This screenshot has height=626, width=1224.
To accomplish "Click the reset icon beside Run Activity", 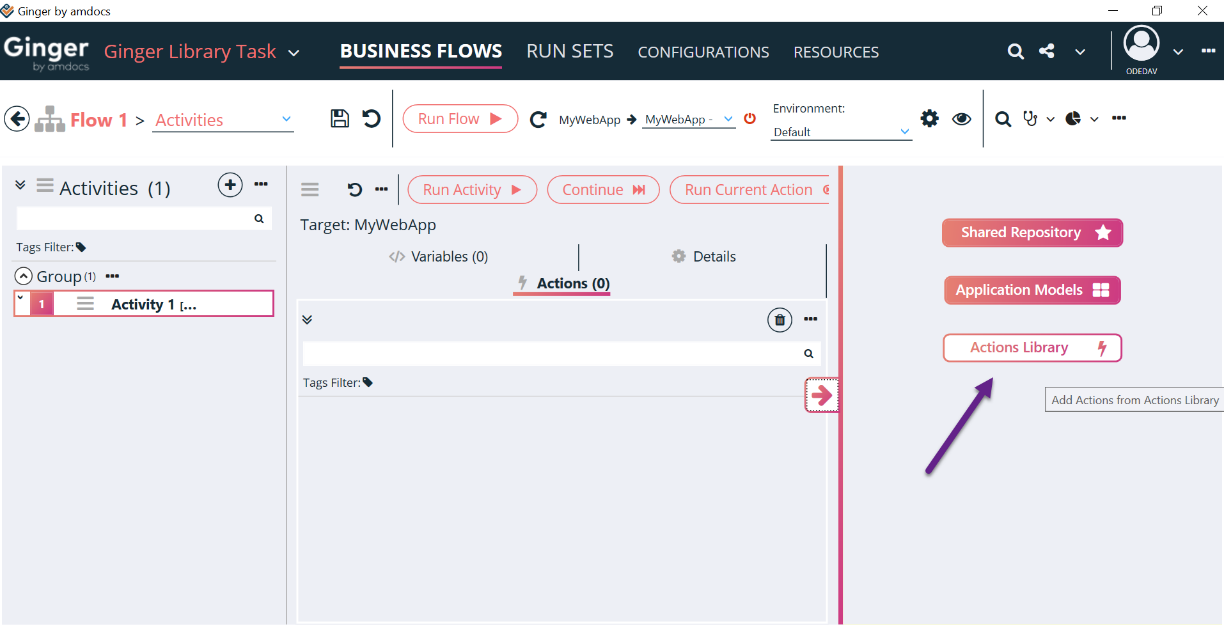I will [355, 190].
